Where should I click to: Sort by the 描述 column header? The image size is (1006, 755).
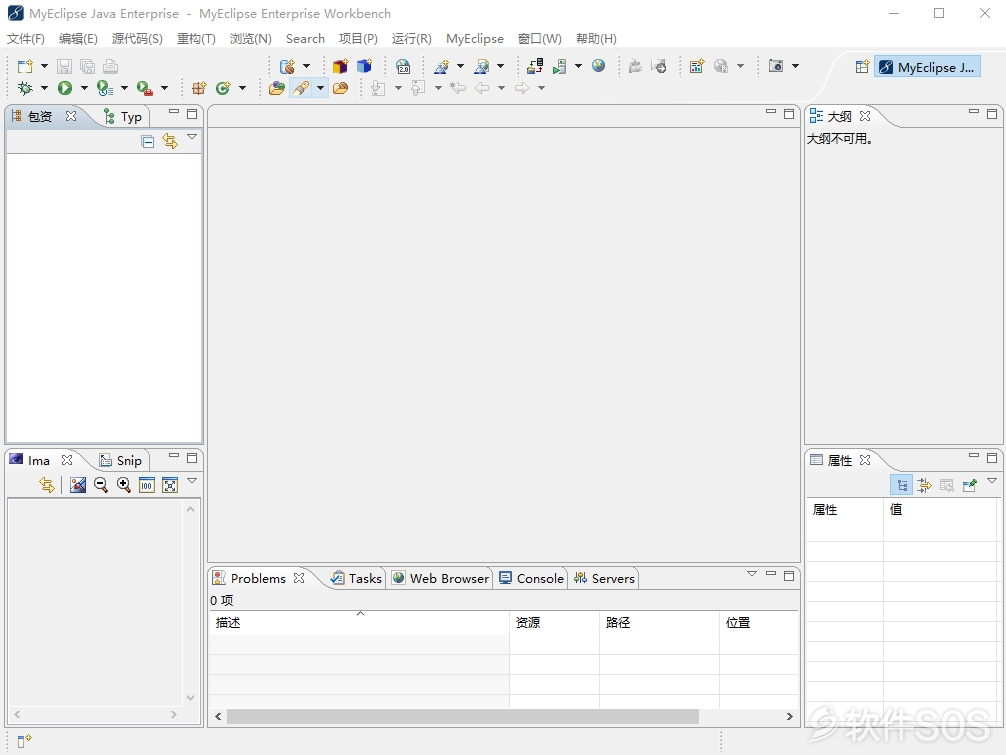pyautogui.click(x=359, y=622)
